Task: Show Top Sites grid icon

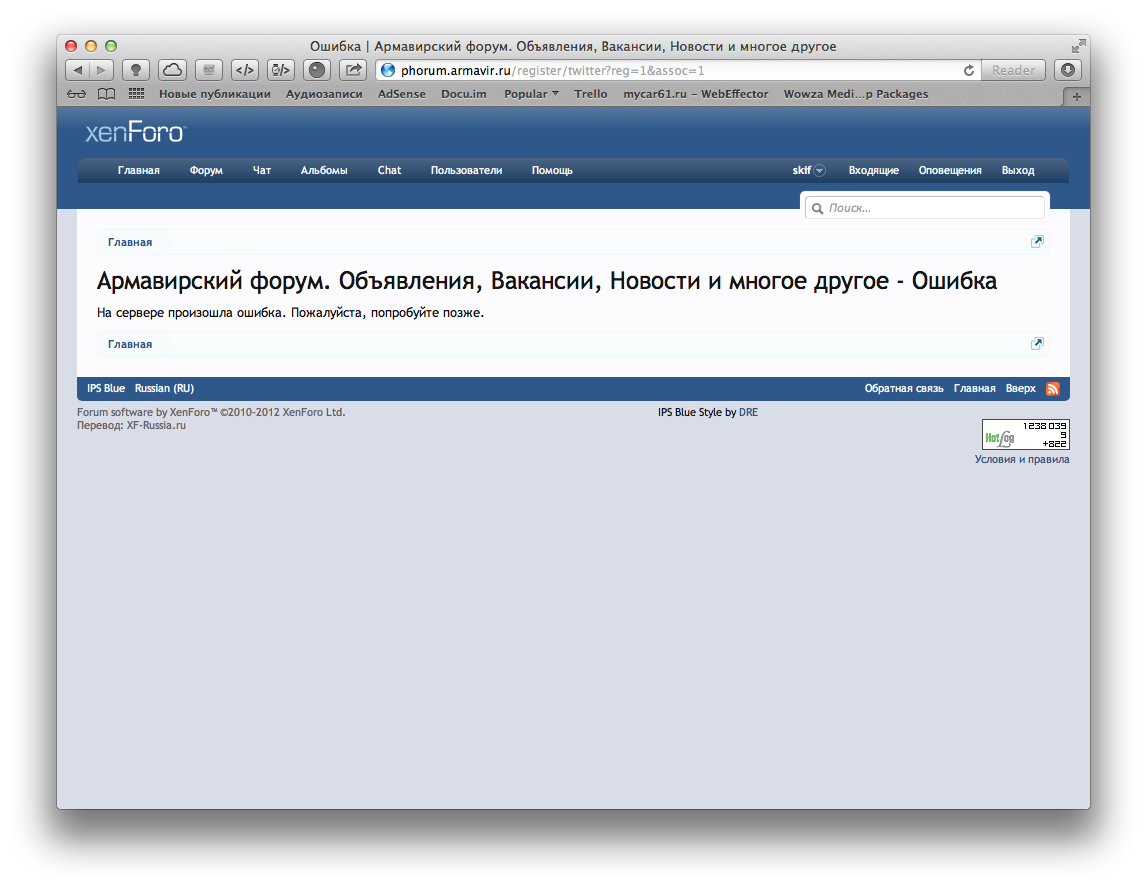Action: pos(136,94)
